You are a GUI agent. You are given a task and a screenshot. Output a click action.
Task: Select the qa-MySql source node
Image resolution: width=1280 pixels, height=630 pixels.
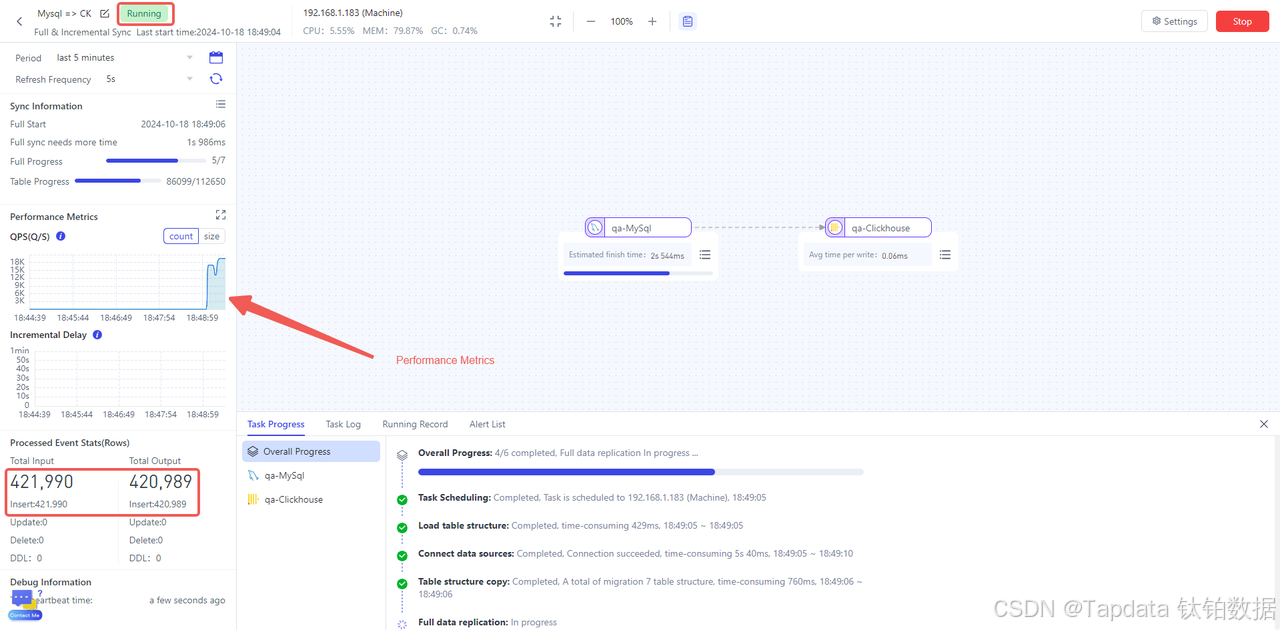click(638, 228)
